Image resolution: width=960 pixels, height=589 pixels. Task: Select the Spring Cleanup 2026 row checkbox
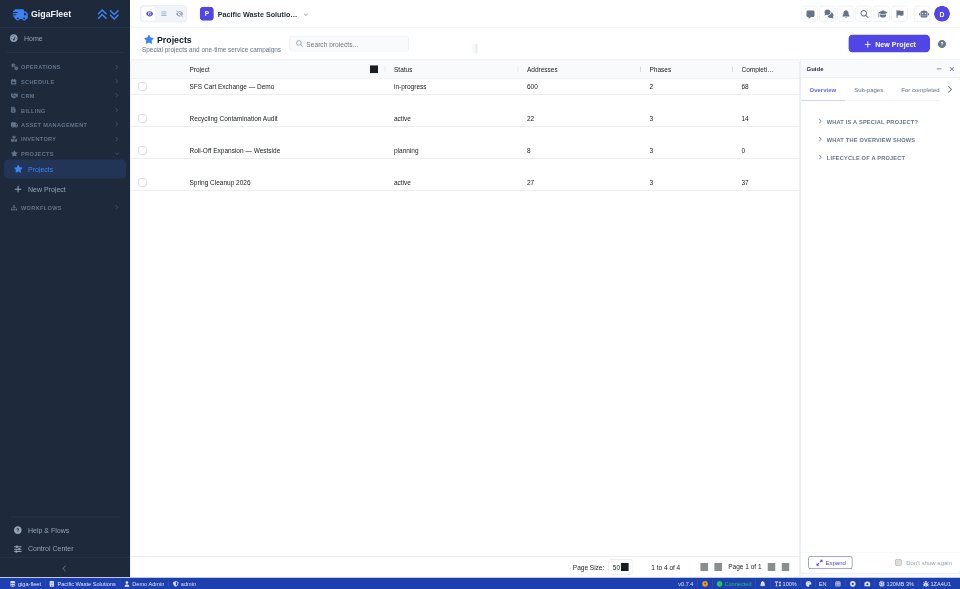(x=142, y=182)
